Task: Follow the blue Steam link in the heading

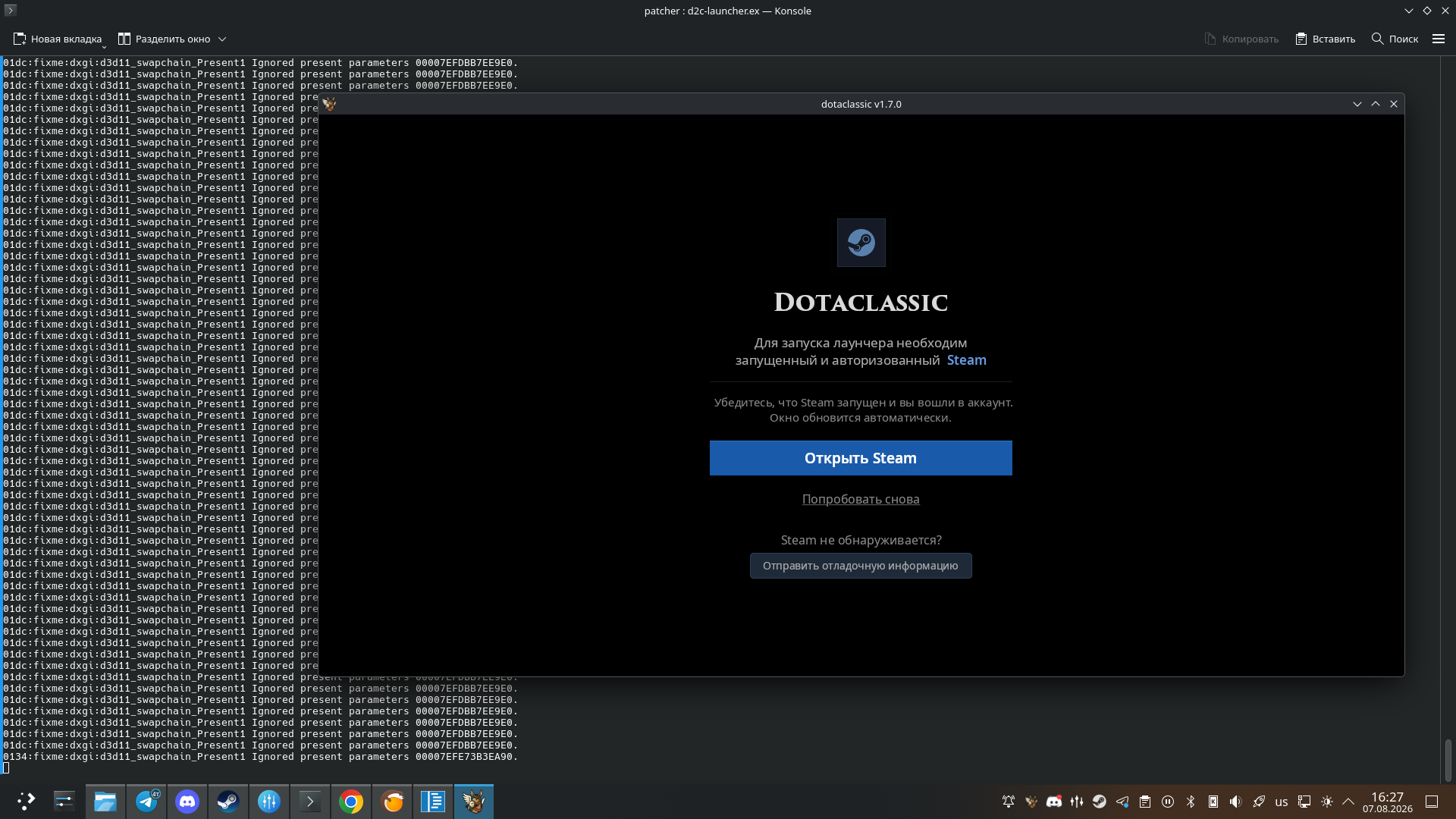Action: click(x=966, y=360)
